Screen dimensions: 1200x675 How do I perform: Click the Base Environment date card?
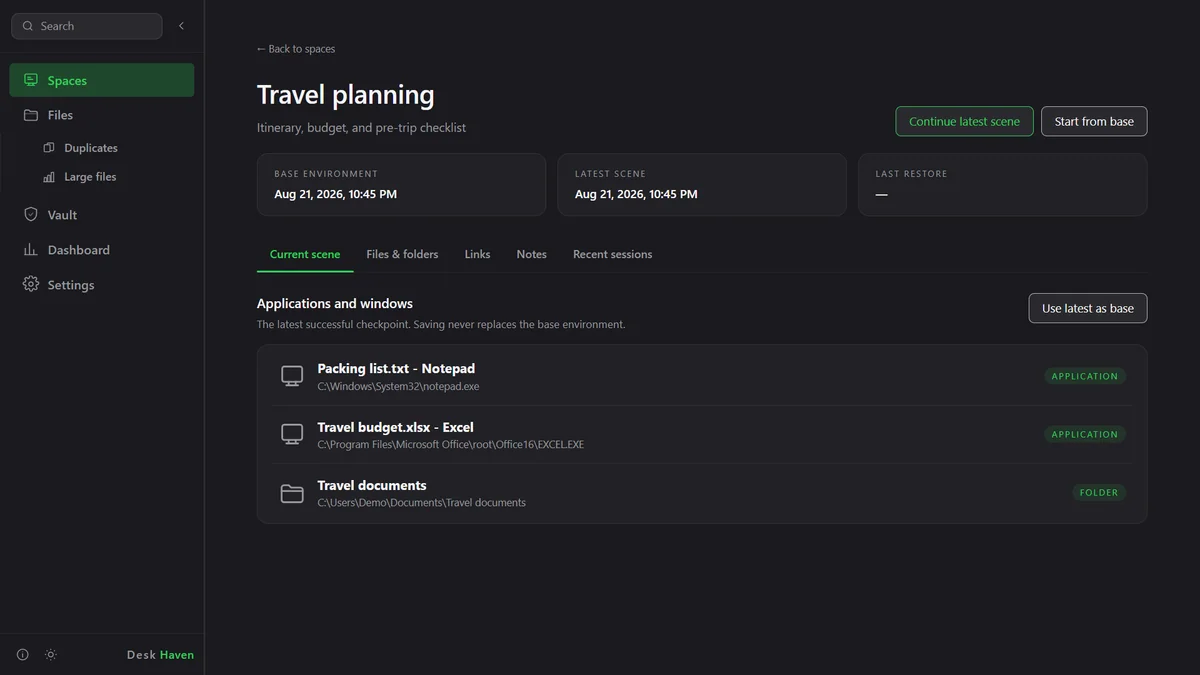point(402,184)
